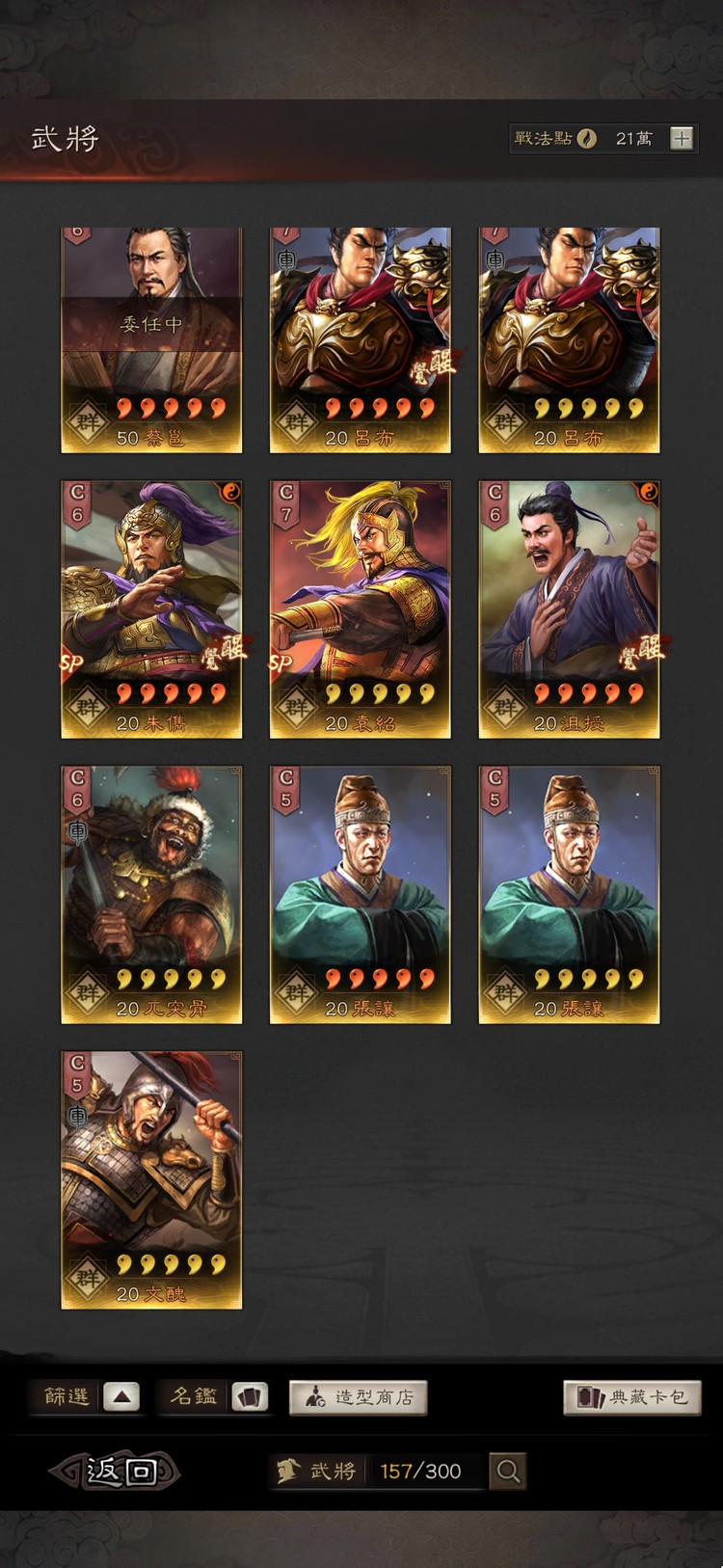
Task: Select the 蔡邕 card marked 委任中
Action: 151,339
